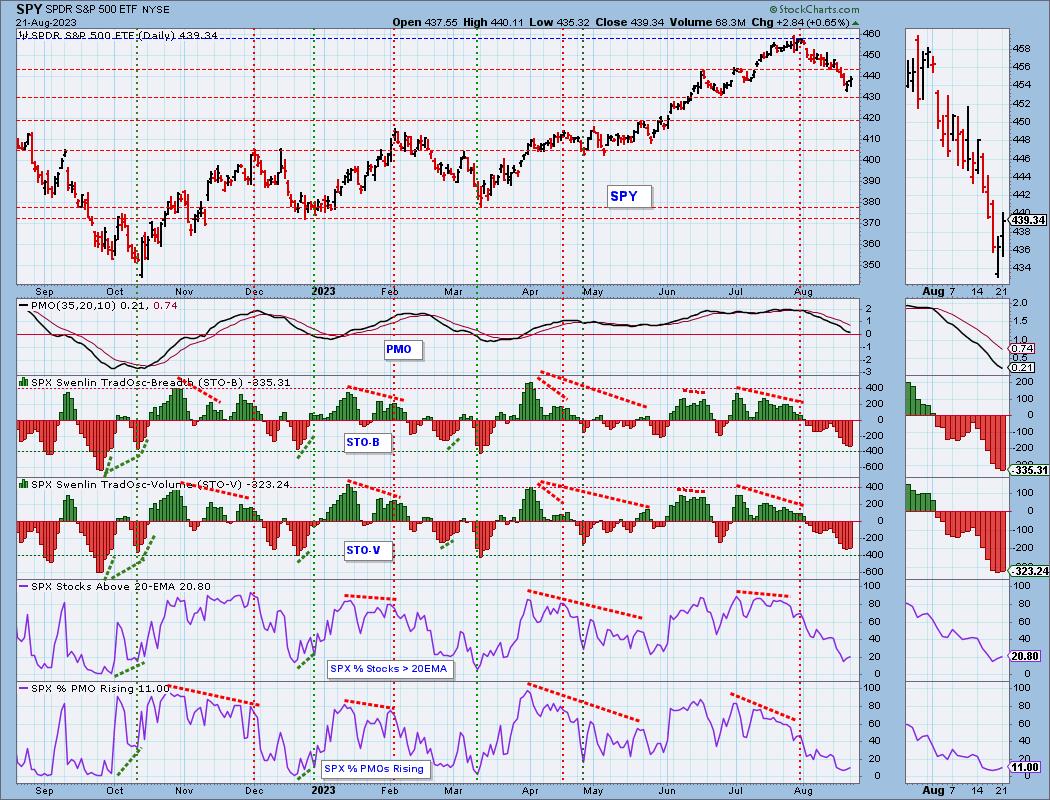Viewport: 1050px width, 800px height.
Task: Click the 0.74 PMO signal value tag
Action: point(1023,349)
